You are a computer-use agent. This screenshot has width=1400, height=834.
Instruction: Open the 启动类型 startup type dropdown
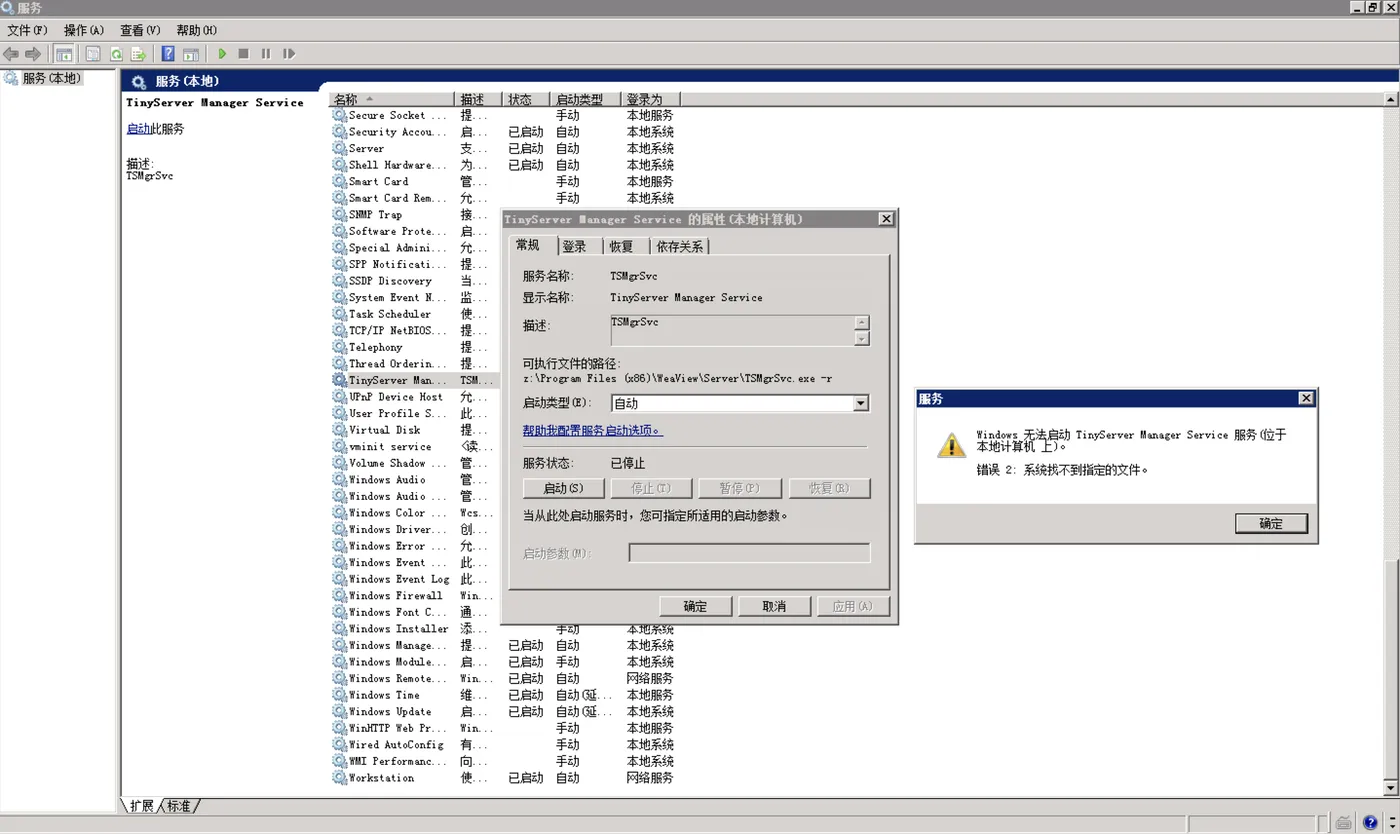[x=860, y=404]
